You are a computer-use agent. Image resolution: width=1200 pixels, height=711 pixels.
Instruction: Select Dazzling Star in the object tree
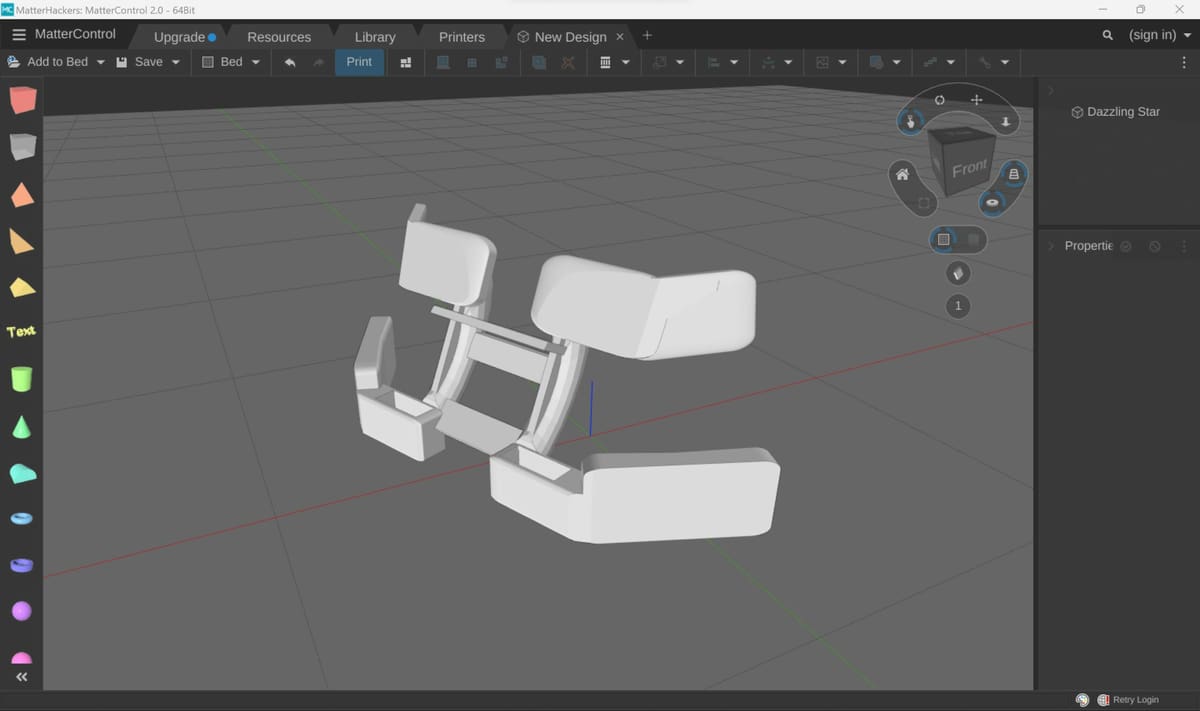(1122, 112)
